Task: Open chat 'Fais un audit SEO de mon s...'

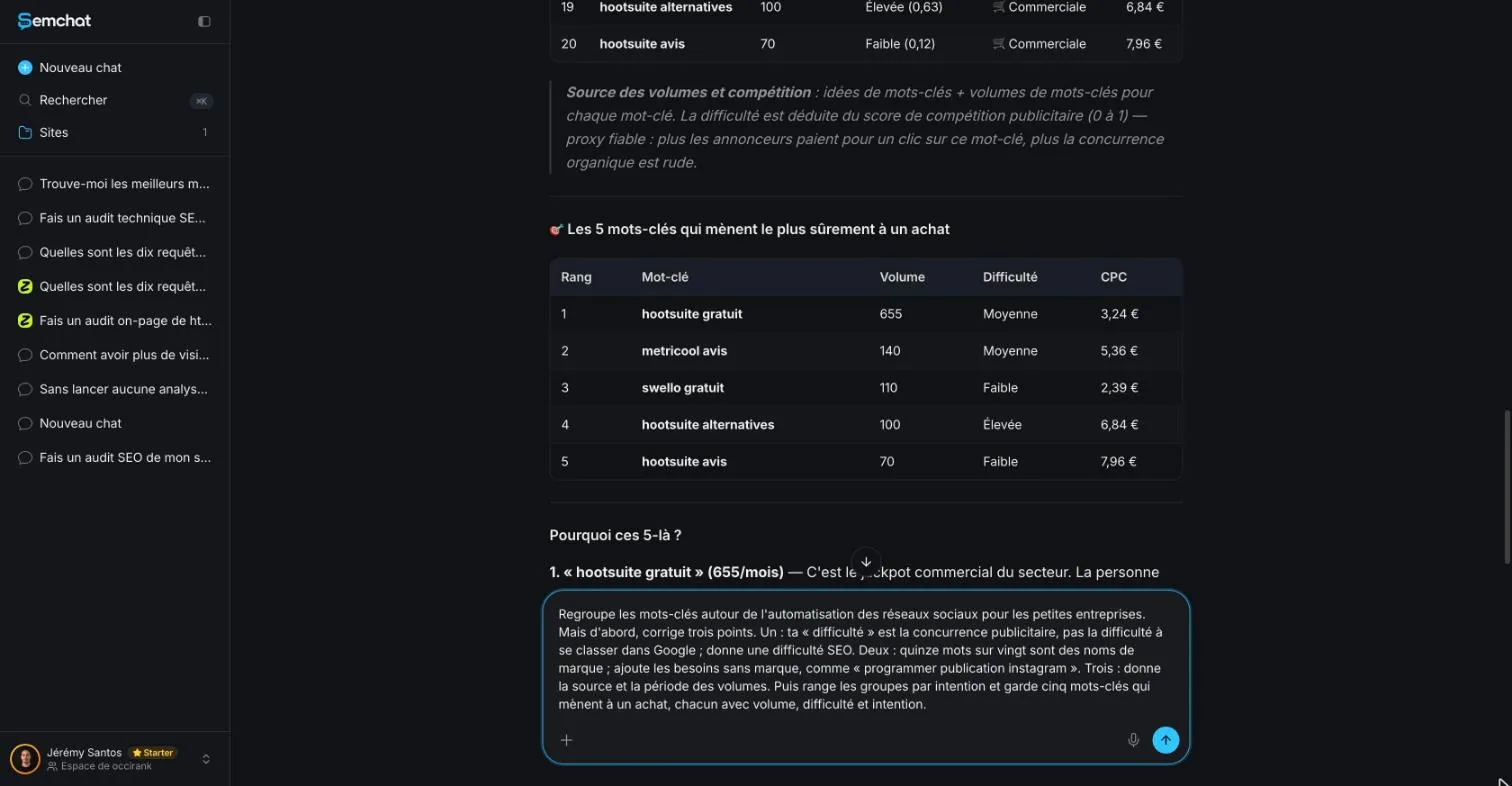Action: click(114, 457)
